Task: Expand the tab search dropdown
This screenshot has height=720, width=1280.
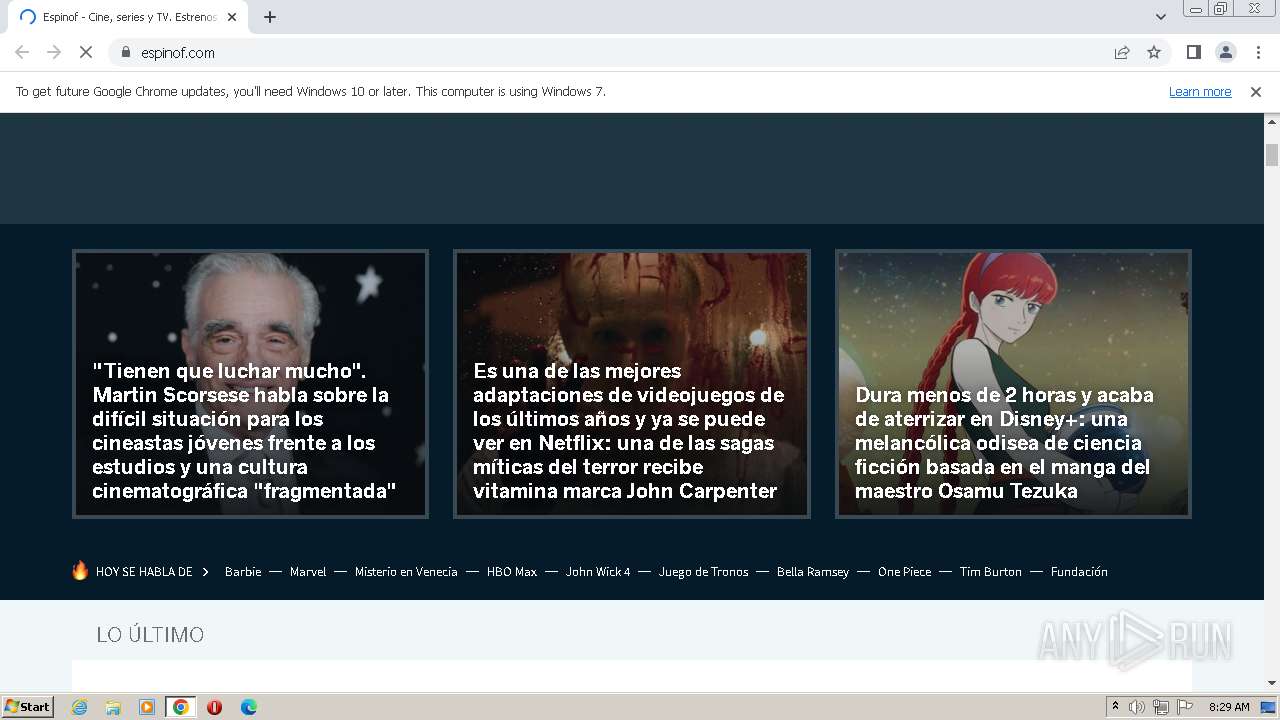Action: (x=1160, y=17)
